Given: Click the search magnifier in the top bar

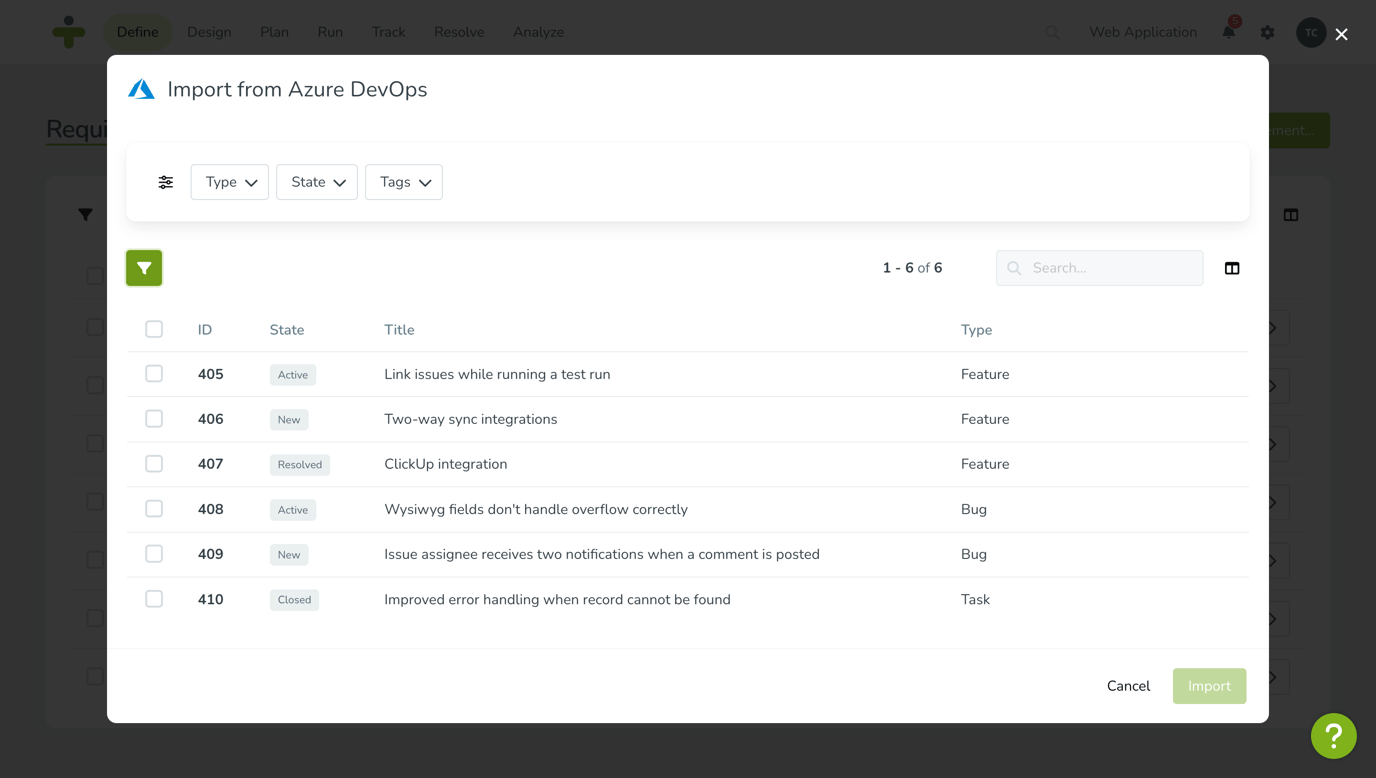Looking at the screenshot, I should [1051, 32].
